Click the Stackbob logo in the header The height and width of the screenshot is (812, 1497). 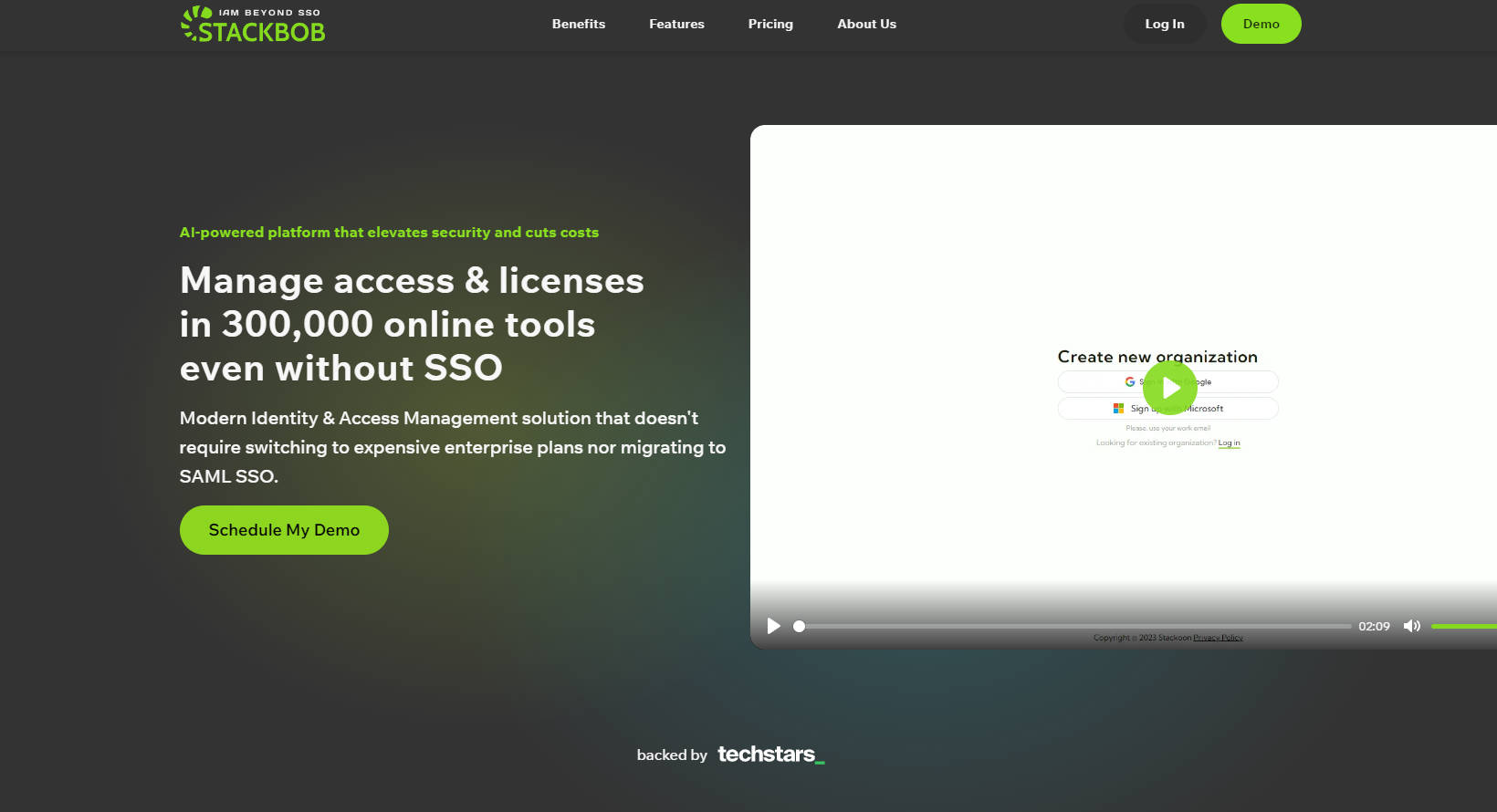(x=253, y=25)
